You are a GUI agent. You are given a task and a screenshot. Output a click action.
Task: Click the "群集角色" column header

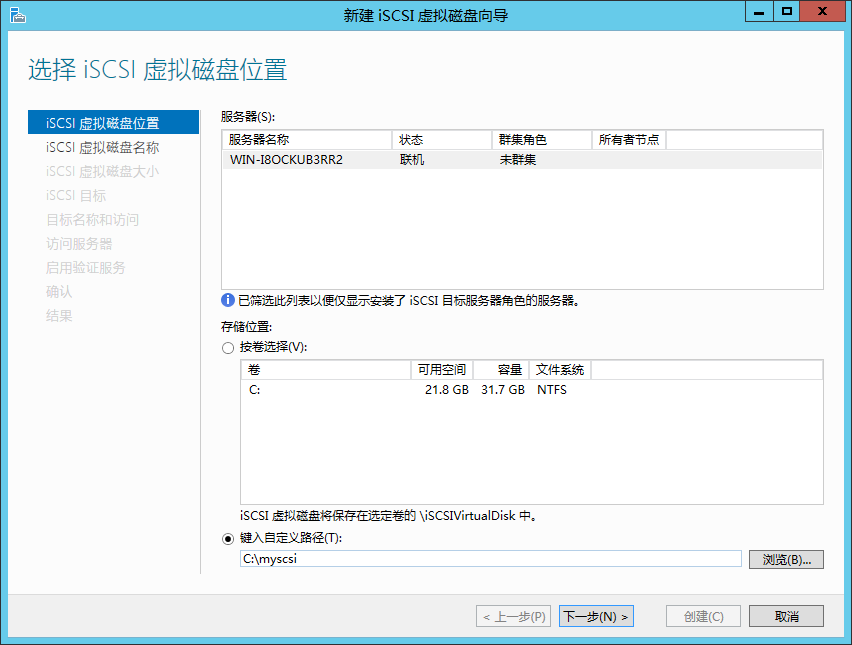[x=542, y=140]
